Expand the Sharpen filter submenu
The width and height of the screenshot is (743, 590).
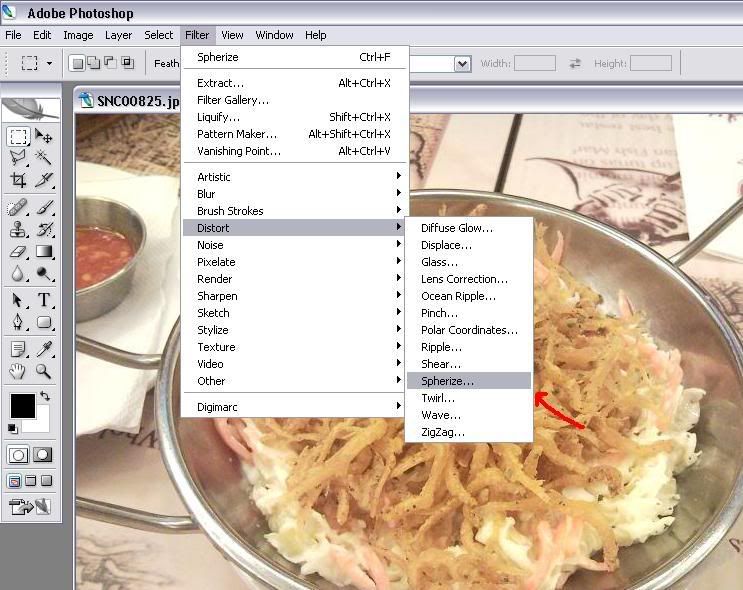click(295, 296)
